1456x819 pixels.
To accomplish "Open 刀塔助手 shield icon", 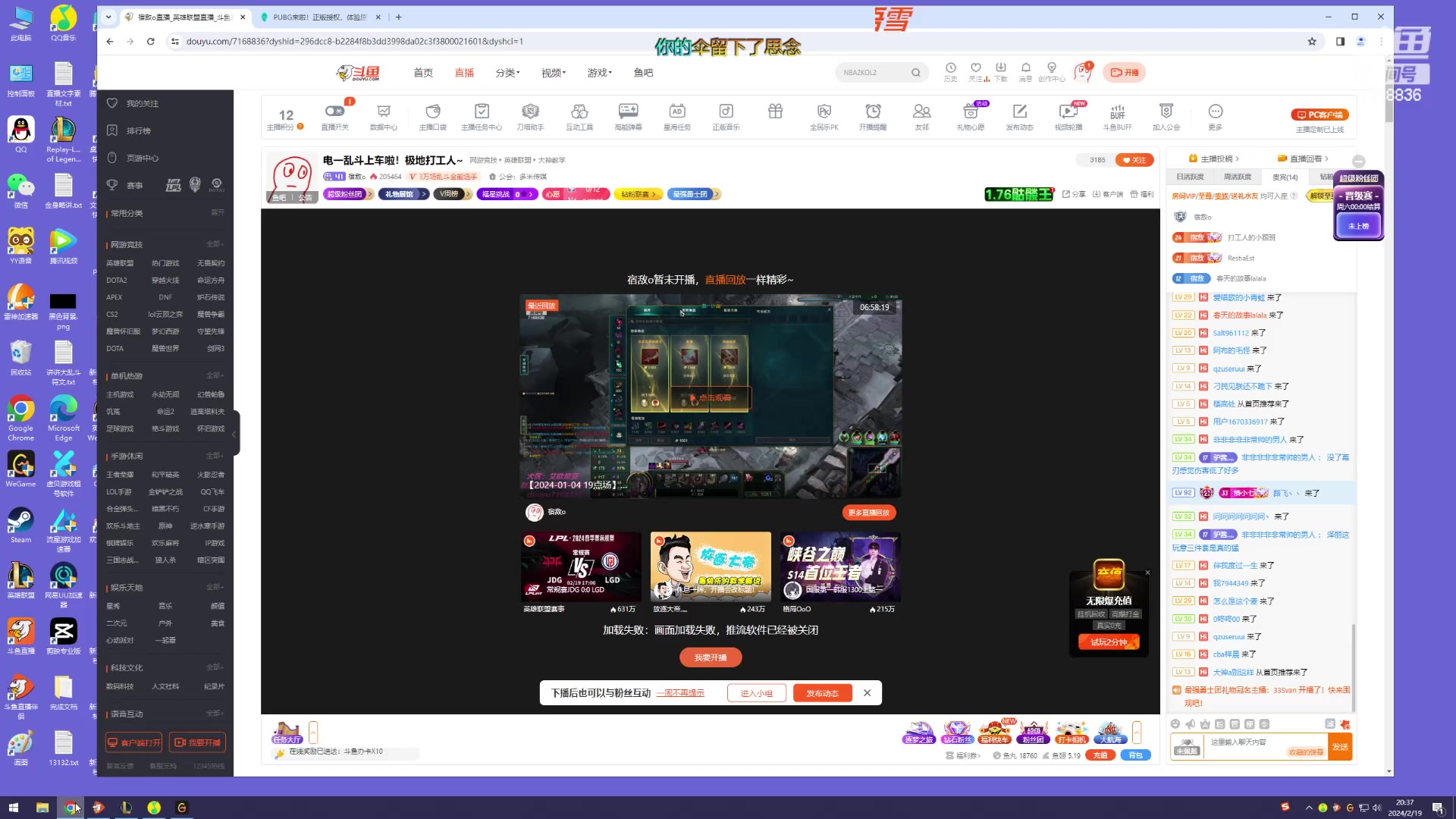I will [530, 111].
